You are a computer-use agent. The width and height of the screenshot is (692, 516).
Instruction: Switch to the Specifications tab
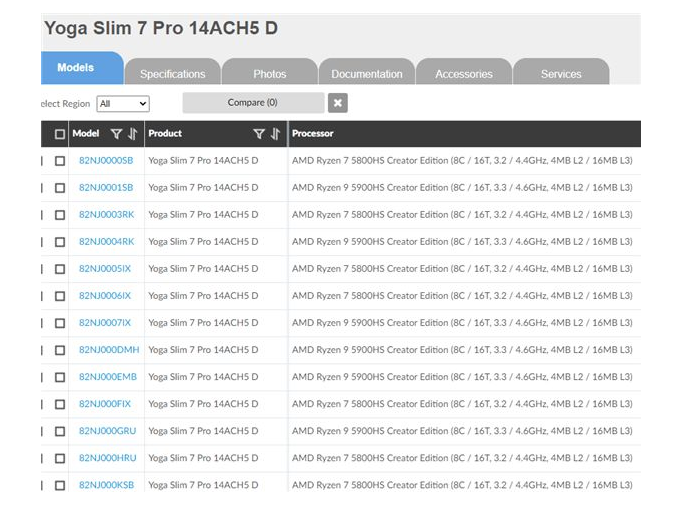click(x=172, y=74)
